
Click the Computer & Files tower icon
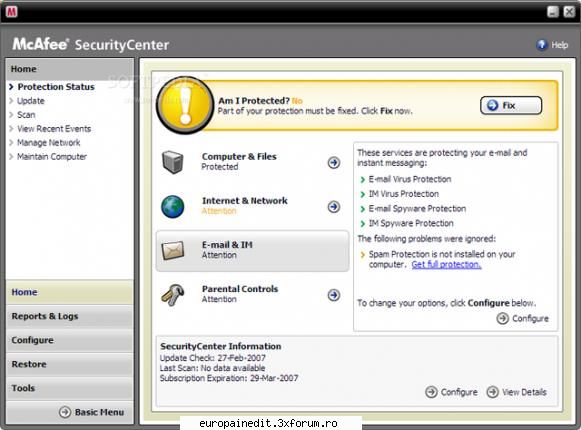(x=173, y=162)
